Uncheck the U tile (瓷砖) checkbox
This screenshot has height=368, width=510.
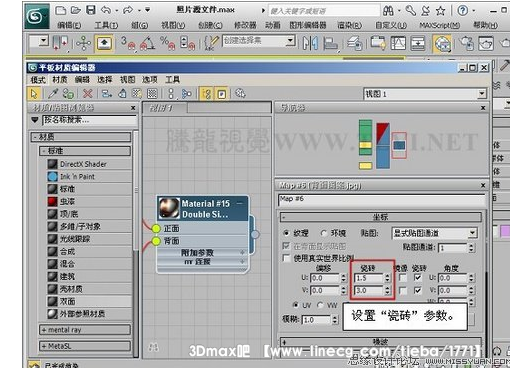[x=417, y=278]
